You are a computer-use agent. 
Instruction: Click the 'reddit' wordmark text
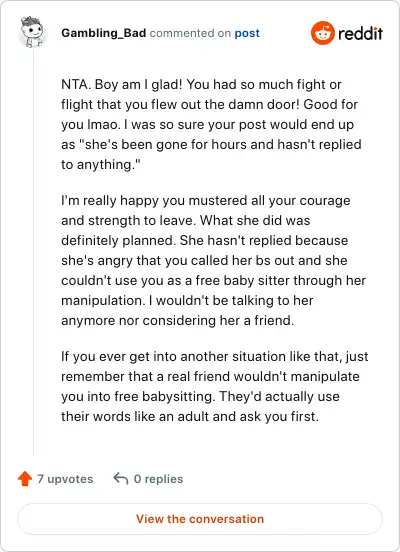[360, 33]
